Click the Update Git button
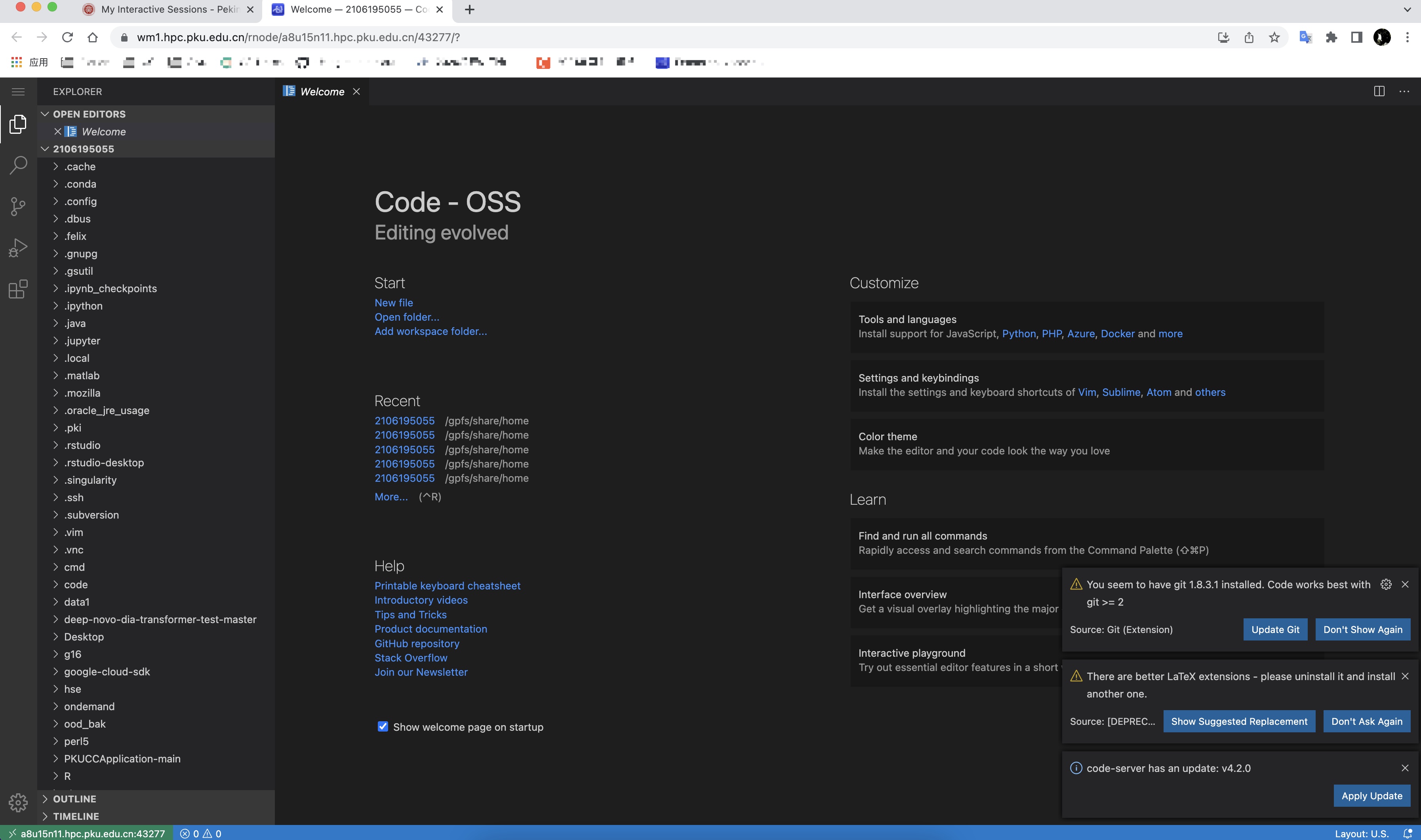This screenshot has height=840, width=1421. coord(1275,629)
